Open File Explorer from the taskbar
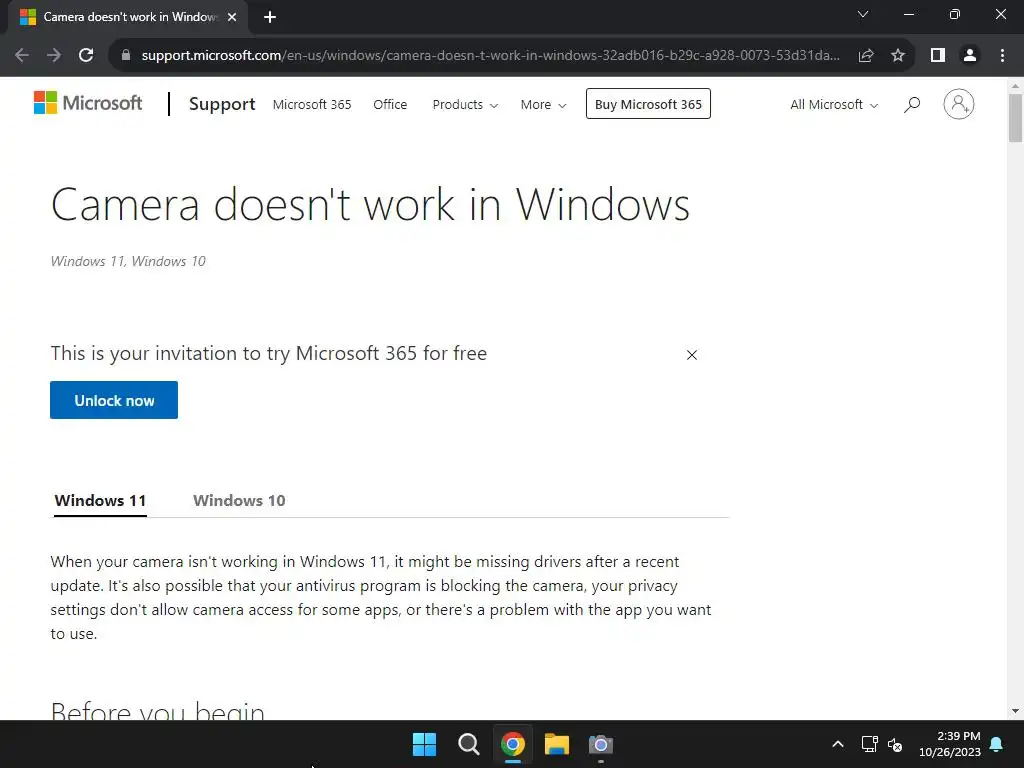The height and width of the screenshot is (768, 1024). click(557, 744)
